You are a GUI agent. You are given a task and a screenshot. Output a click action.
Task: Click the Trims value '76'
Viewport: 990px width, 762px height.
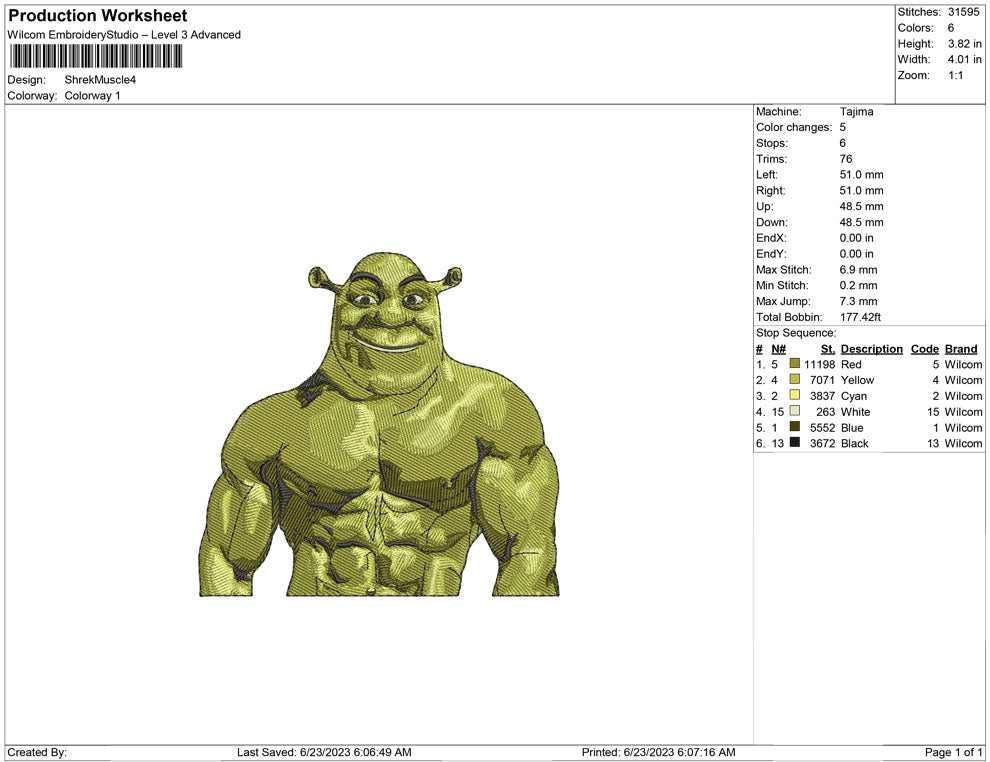[x=845, y=159]
